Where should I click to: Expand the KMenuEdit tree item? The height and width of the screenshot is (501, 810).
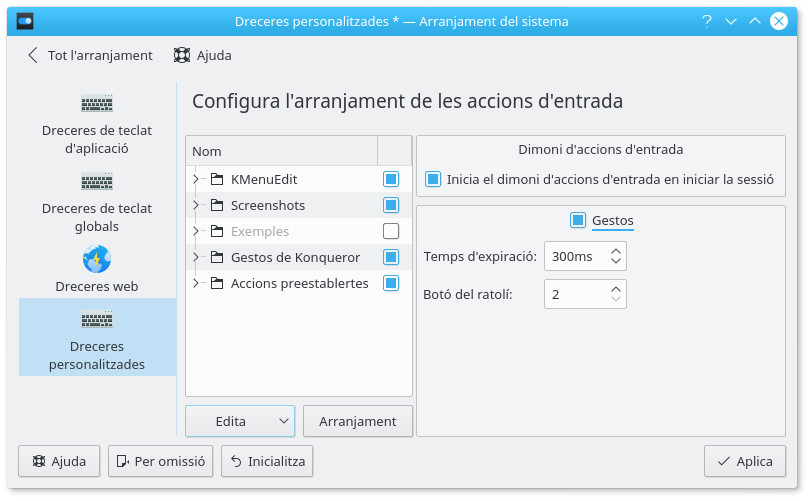(195, 179)
